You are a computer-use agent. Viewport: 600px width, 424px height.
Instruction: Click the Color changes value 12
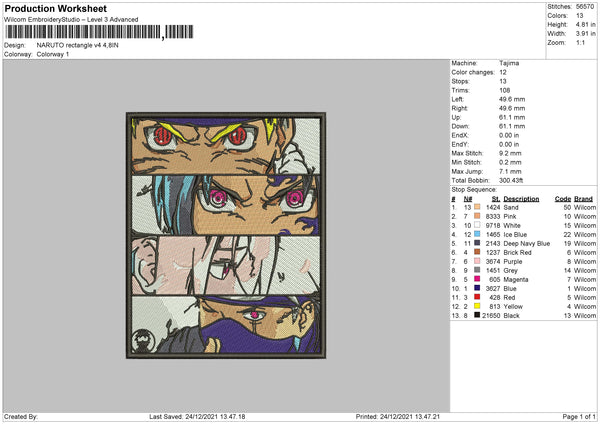pos(503,72)
